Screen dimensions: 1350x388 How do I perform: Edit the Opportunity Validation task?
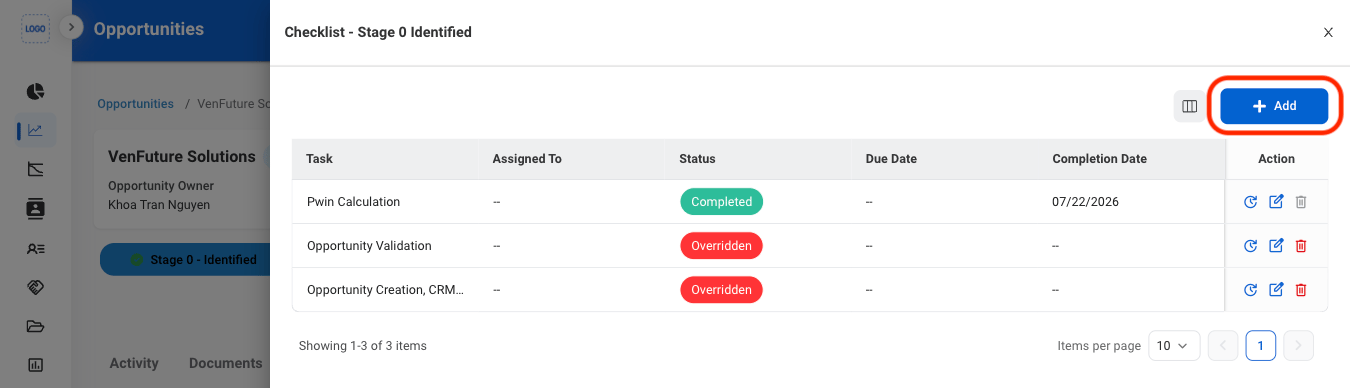[x=1276, y=246]
